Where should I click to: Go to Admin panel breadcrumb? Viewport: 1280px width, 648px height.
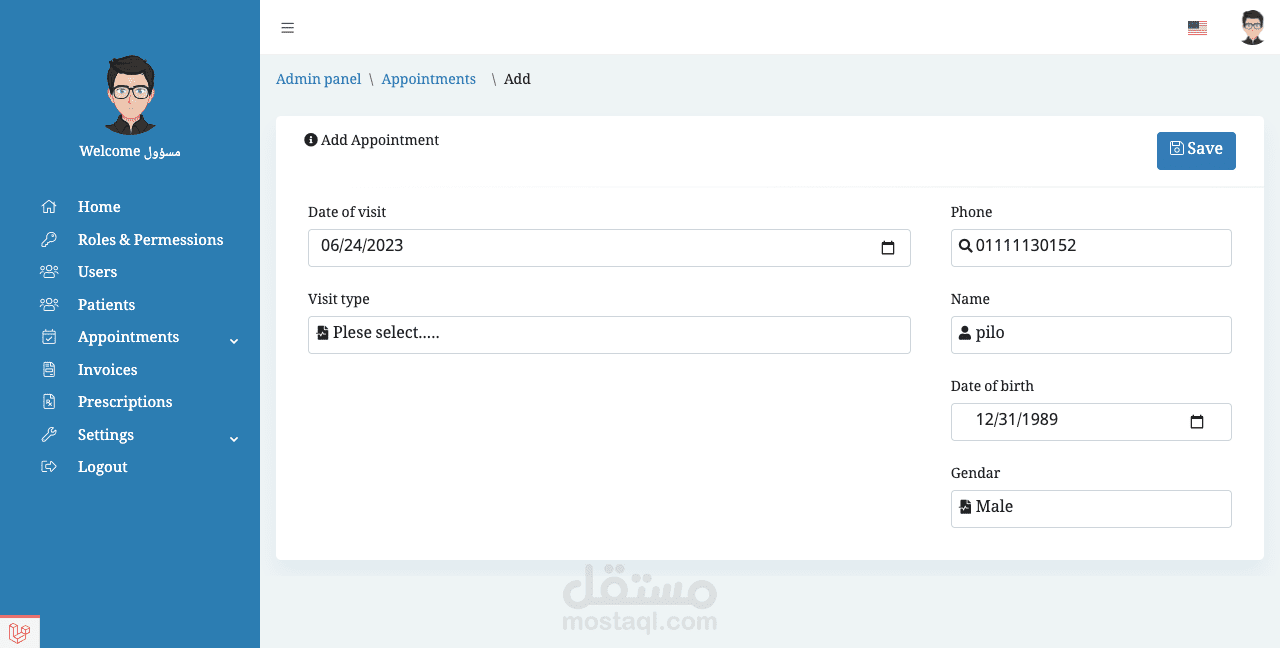[319, 79]
